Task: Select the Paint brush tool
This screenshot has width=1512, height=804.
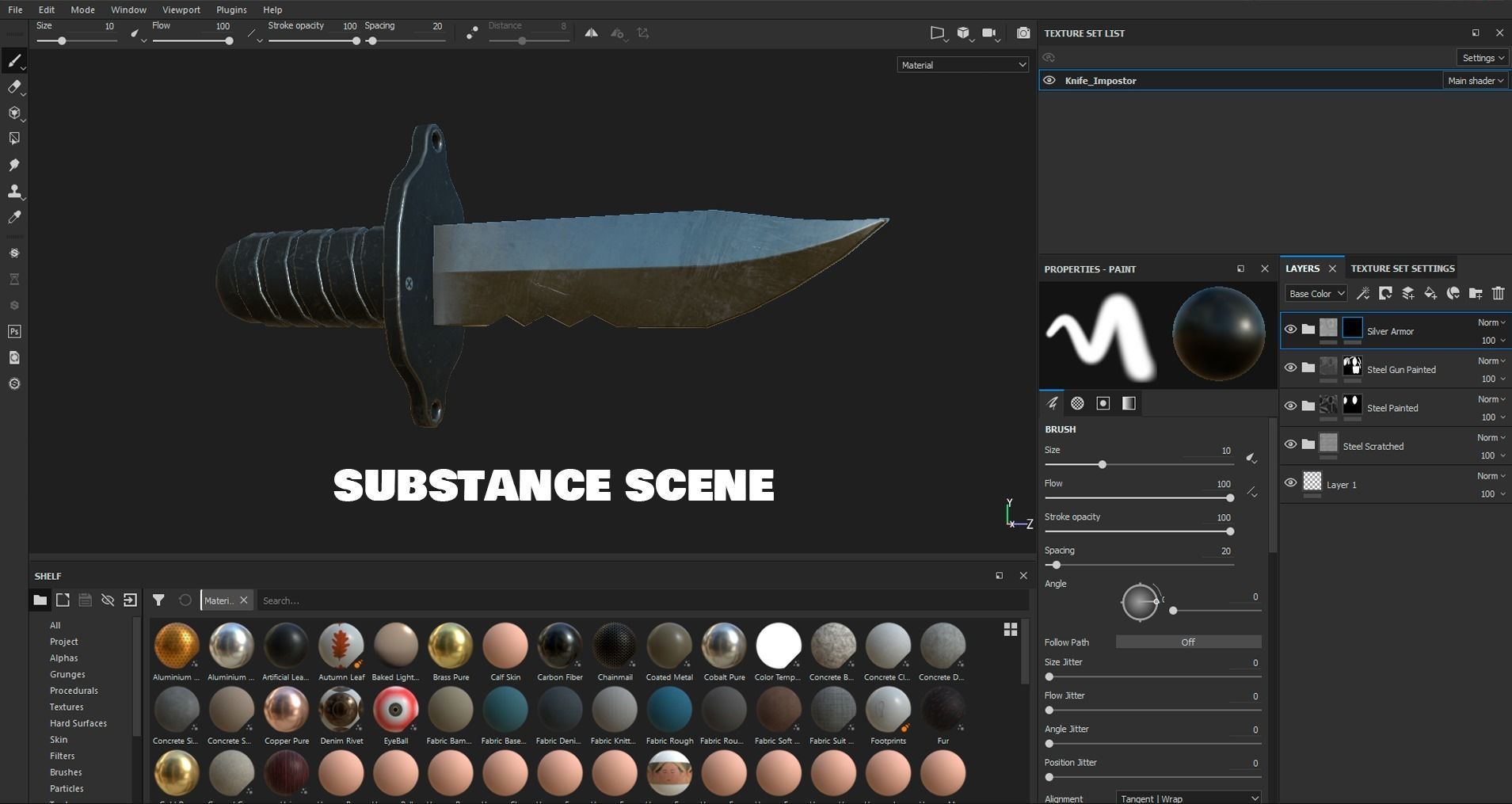Action: coord(14,61)
